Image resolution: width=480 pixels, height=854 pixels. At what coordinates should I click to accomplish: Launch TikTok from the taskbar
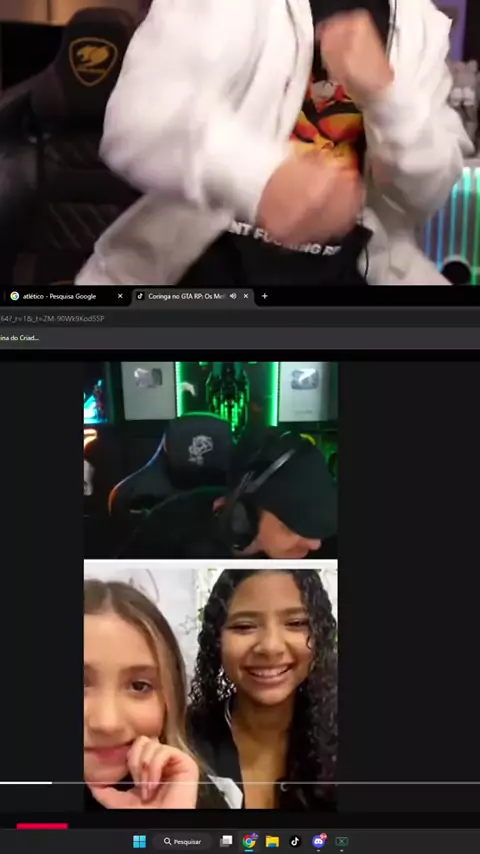click(x=295, y=841)
